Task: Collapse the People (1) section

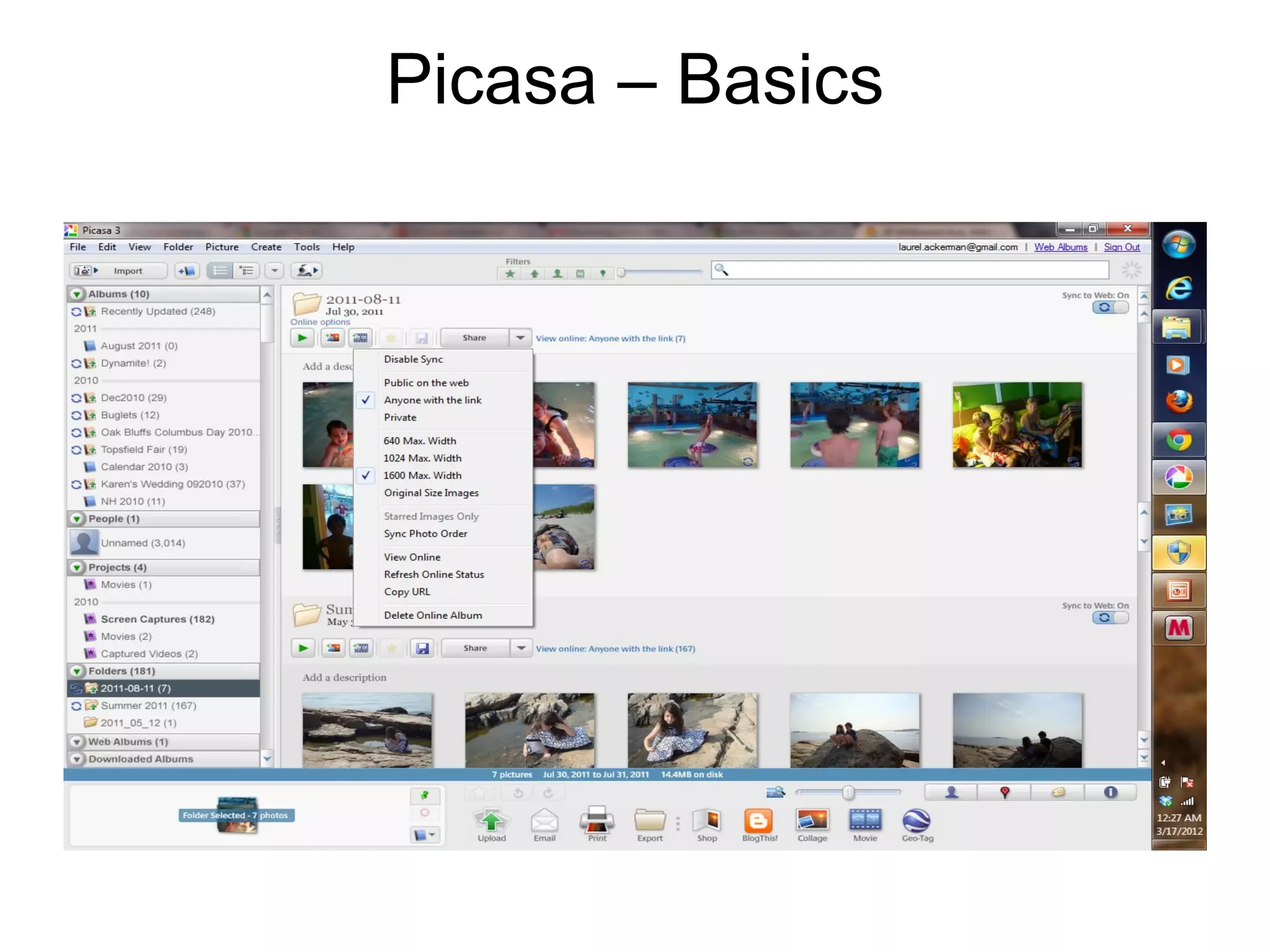Action: tap(77, 519)
